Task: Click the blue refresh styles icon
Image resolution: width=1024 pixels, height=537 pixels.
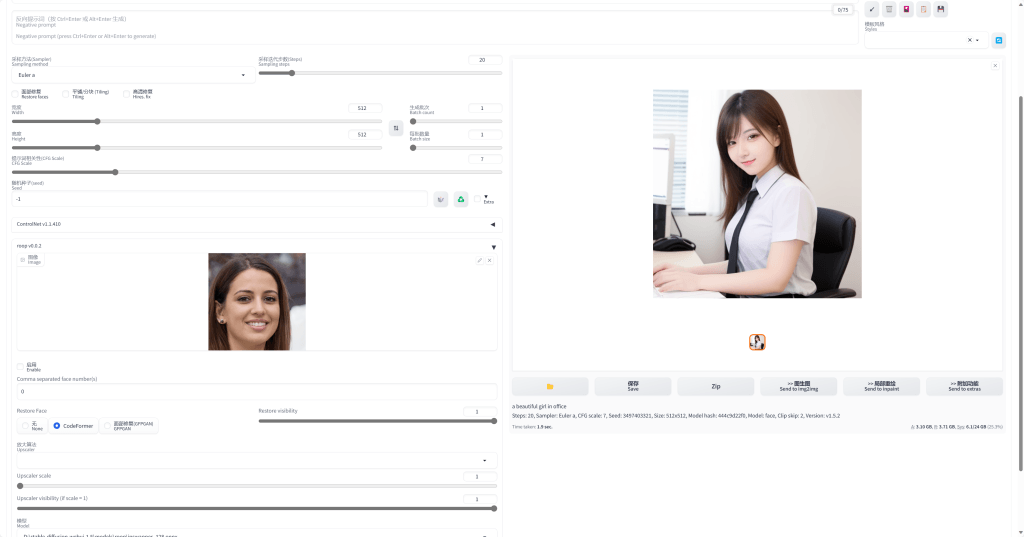Action: 998,40
